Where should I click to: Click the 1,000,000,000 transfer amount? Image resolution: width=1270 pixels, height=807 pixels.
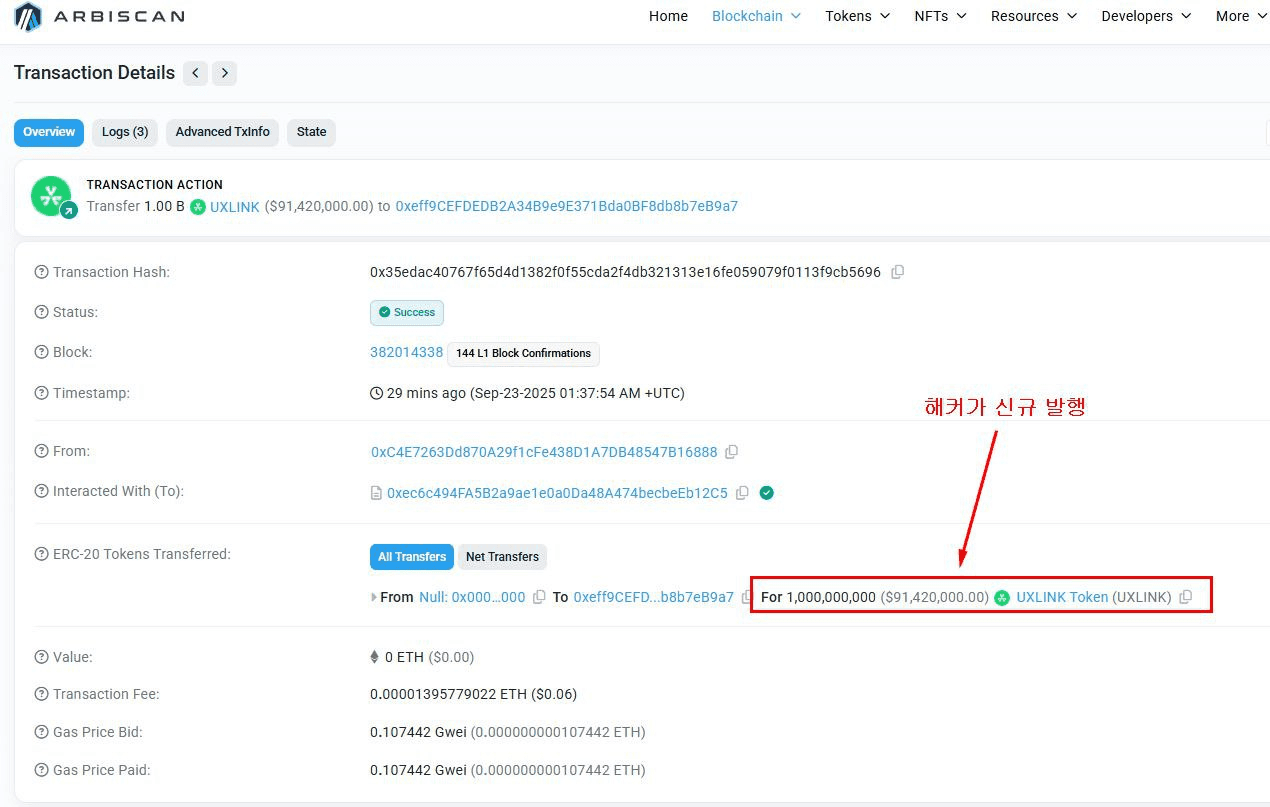click(831, 597)
